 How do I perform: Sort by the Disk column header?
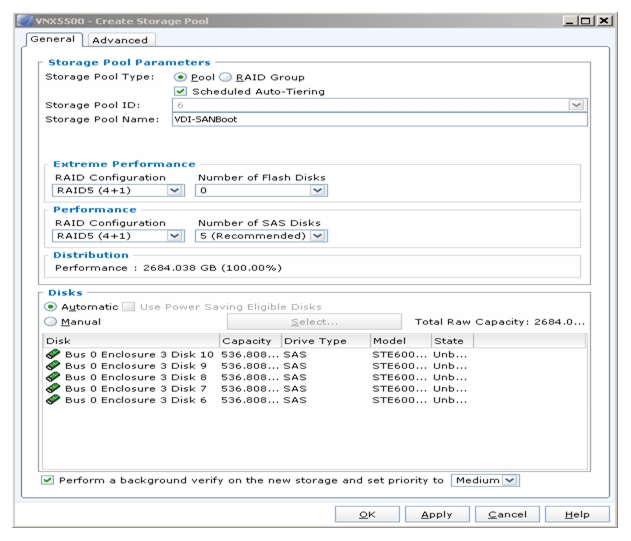coord(131,341)
